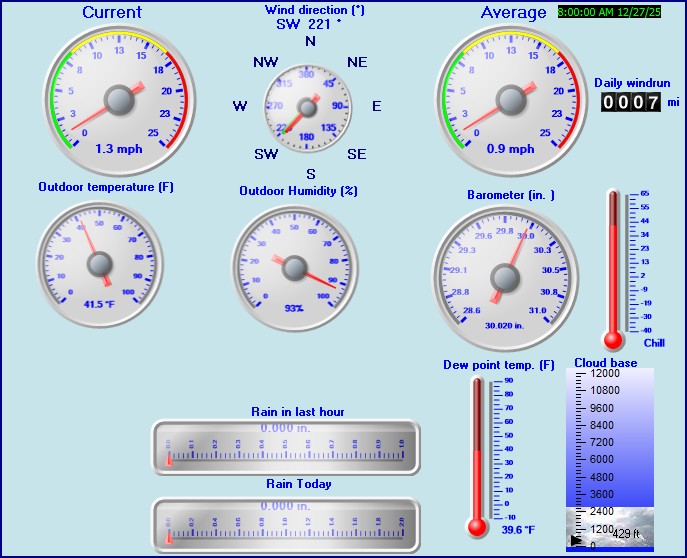This screenshot has width=687, height=558.
Task: Click the Outdoor temperature gauge dial
Action: 100,264
